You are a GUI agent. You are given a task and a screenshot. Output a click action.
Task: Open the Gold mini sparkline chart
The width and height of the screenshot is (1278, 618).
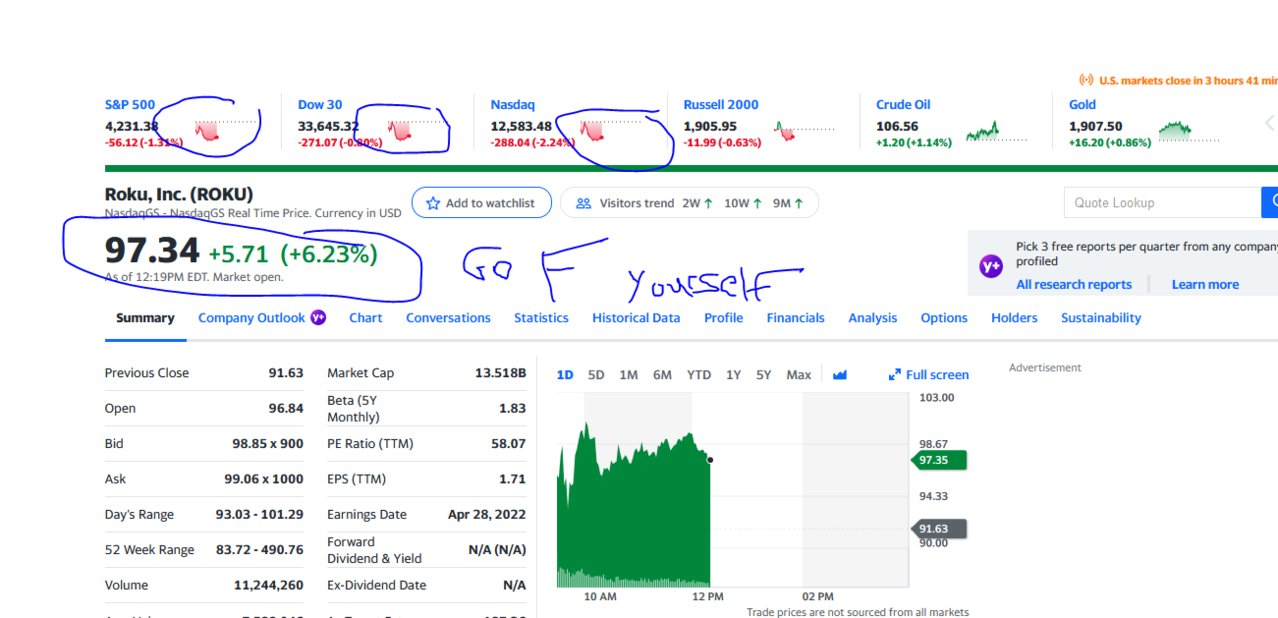1189,131
